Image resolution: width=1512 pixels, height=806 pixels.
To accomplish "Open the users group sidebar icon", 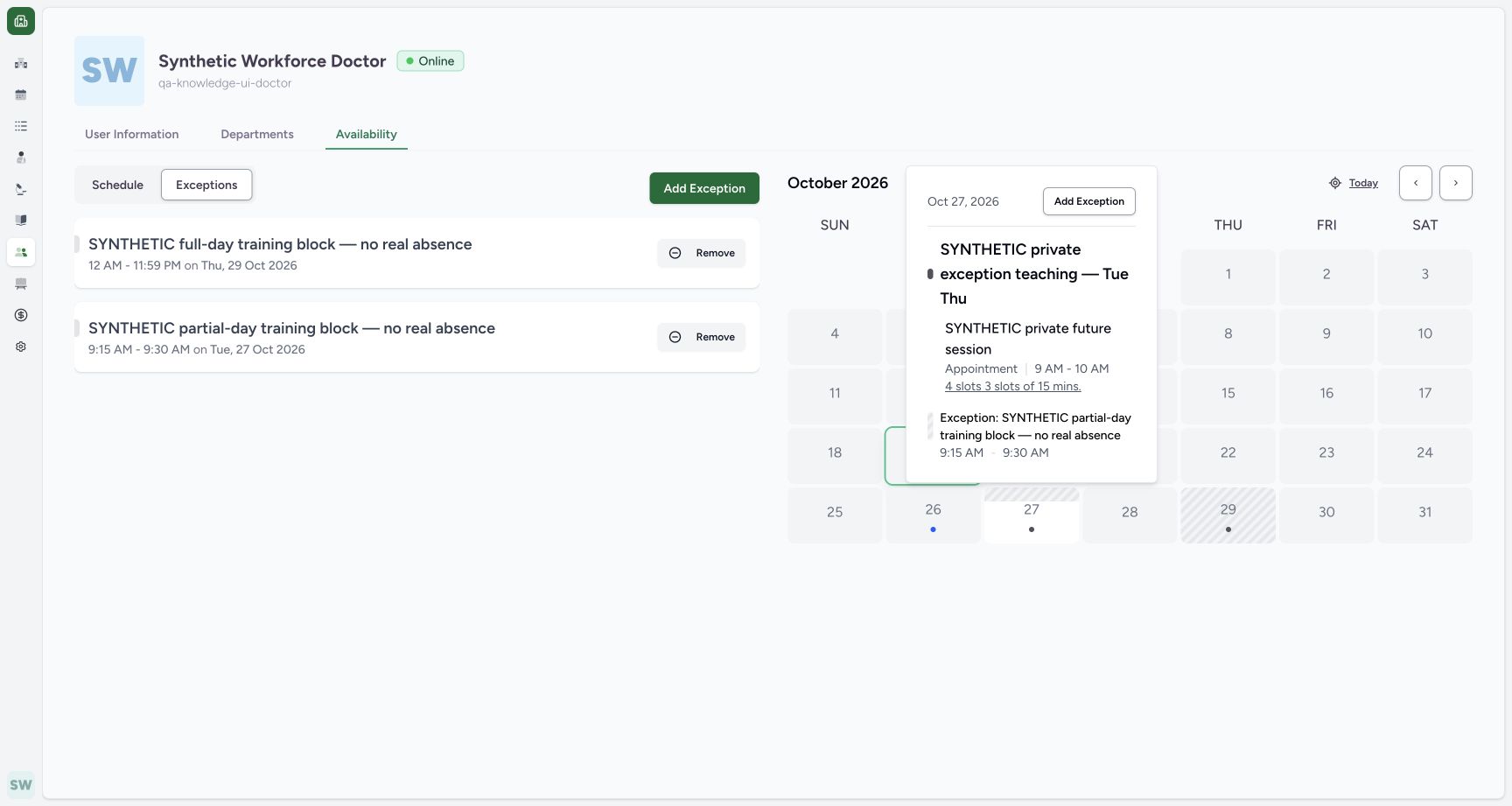I will pyautogui.click(x=21, y=252).
